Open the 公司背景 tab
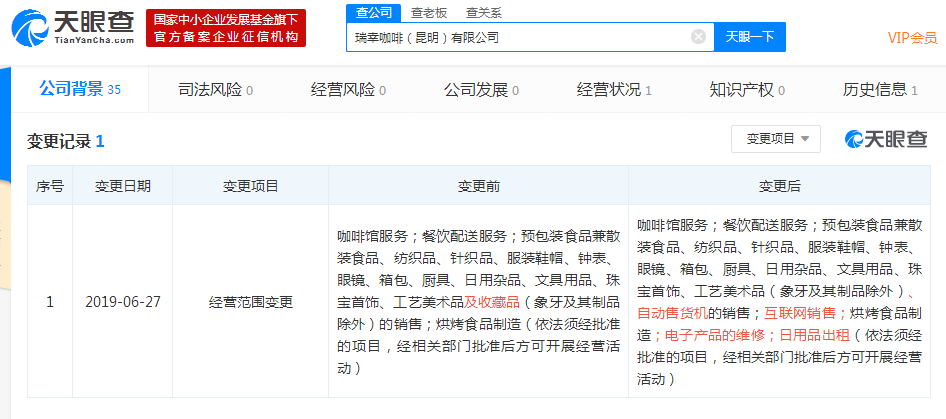This screenshot has width=946, height=419. coord(80,89)
